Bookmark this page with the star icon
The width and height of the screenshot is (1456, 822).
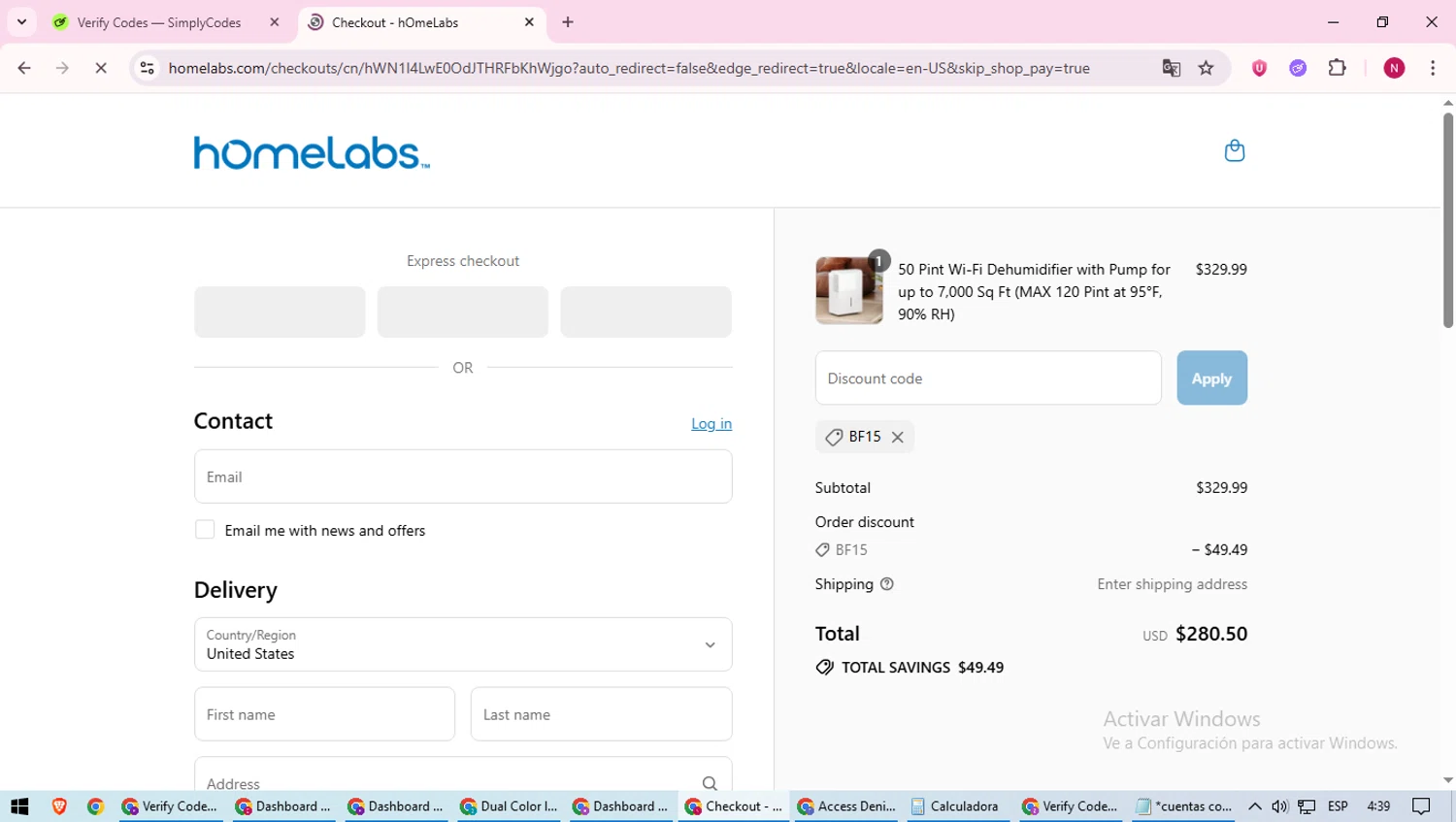click(x=1206, y=68)
